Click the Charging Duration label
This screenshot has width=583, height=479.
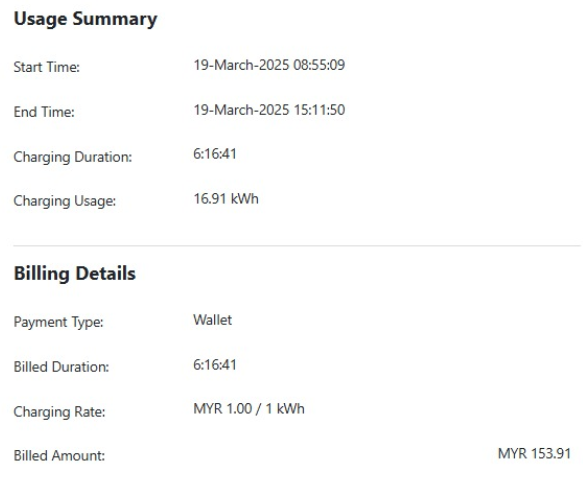(x=73, y=157)
